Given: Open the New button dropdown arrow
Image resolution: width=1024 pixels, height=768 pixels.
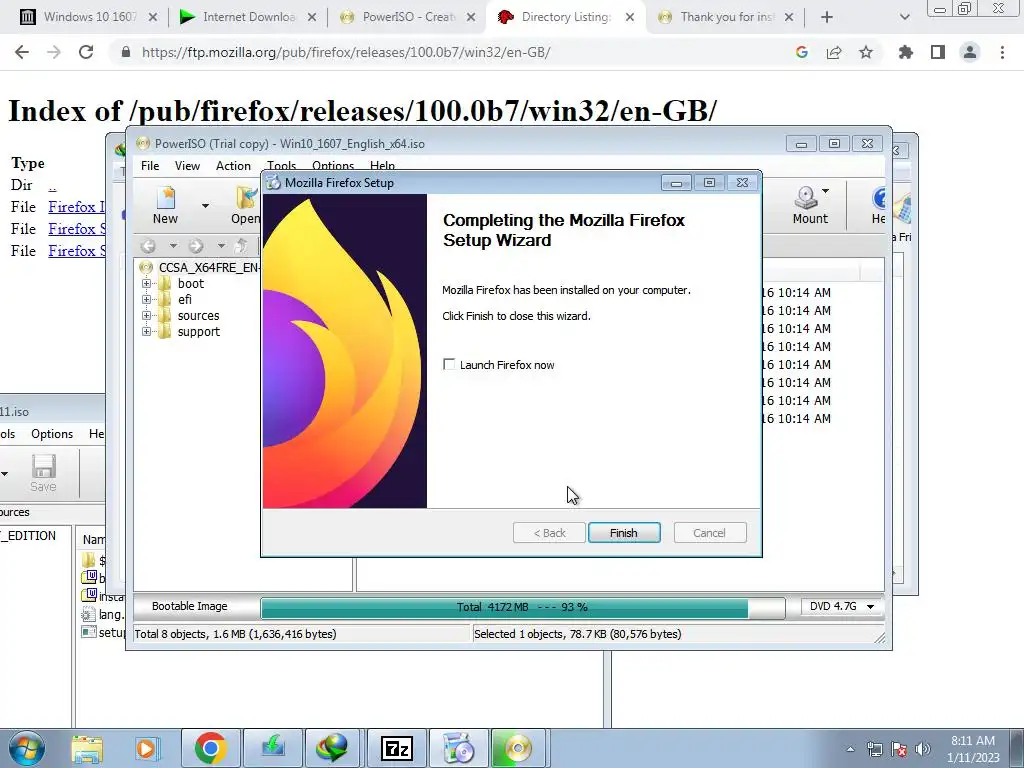Looking at the screenshot, I should click(205, 206).
